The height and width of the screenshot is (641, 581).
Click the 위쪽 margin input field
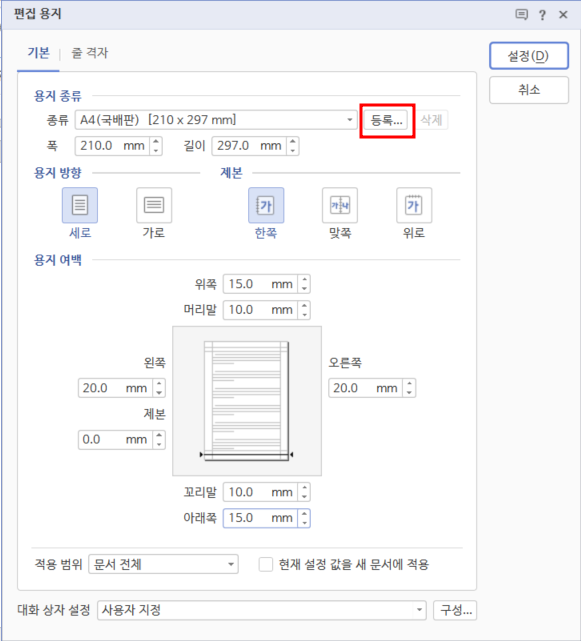[261, 284]
